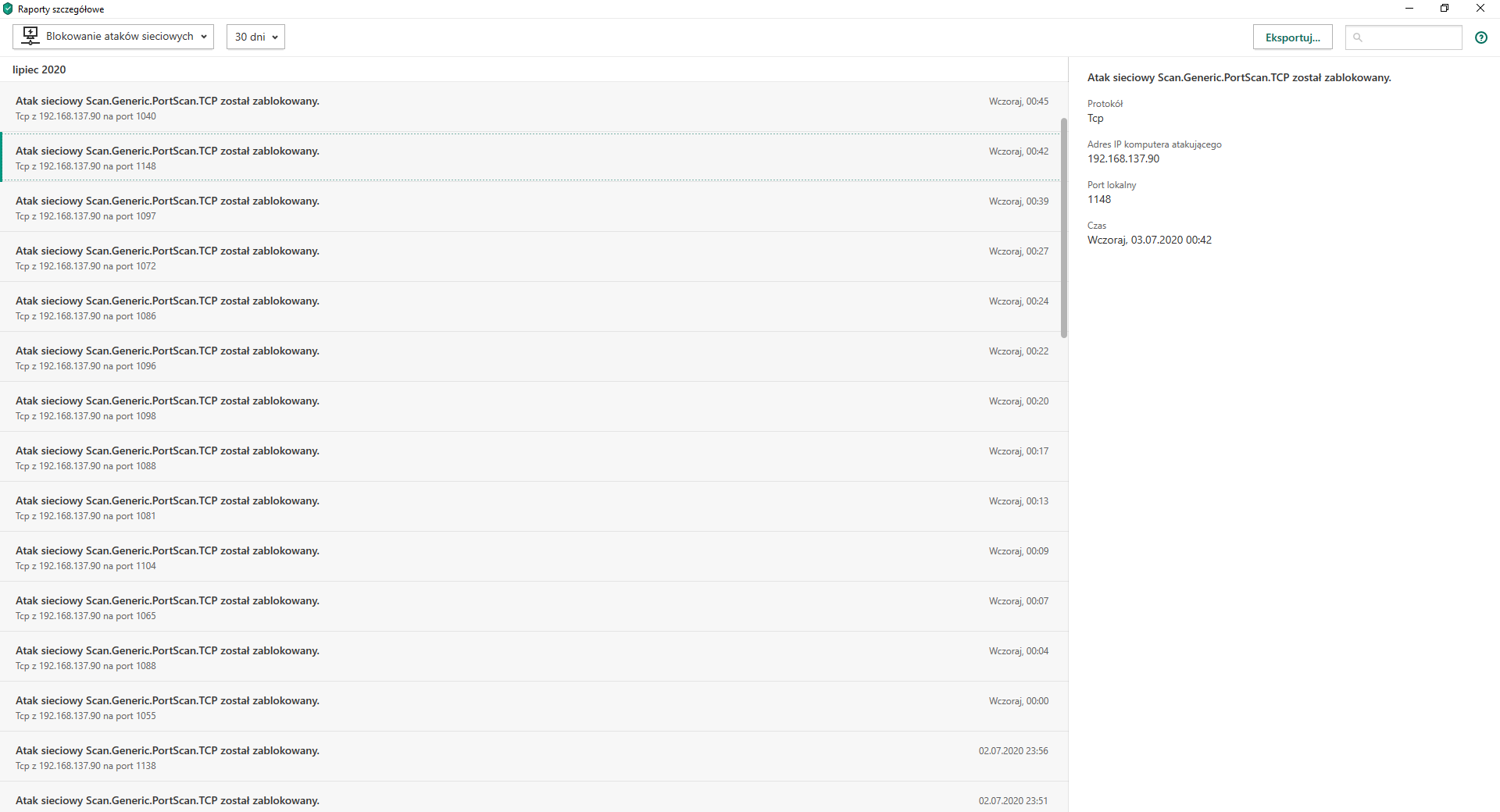Click the local port value 1148 in details
This screenshot has height=812, width=1500.
1099,199
